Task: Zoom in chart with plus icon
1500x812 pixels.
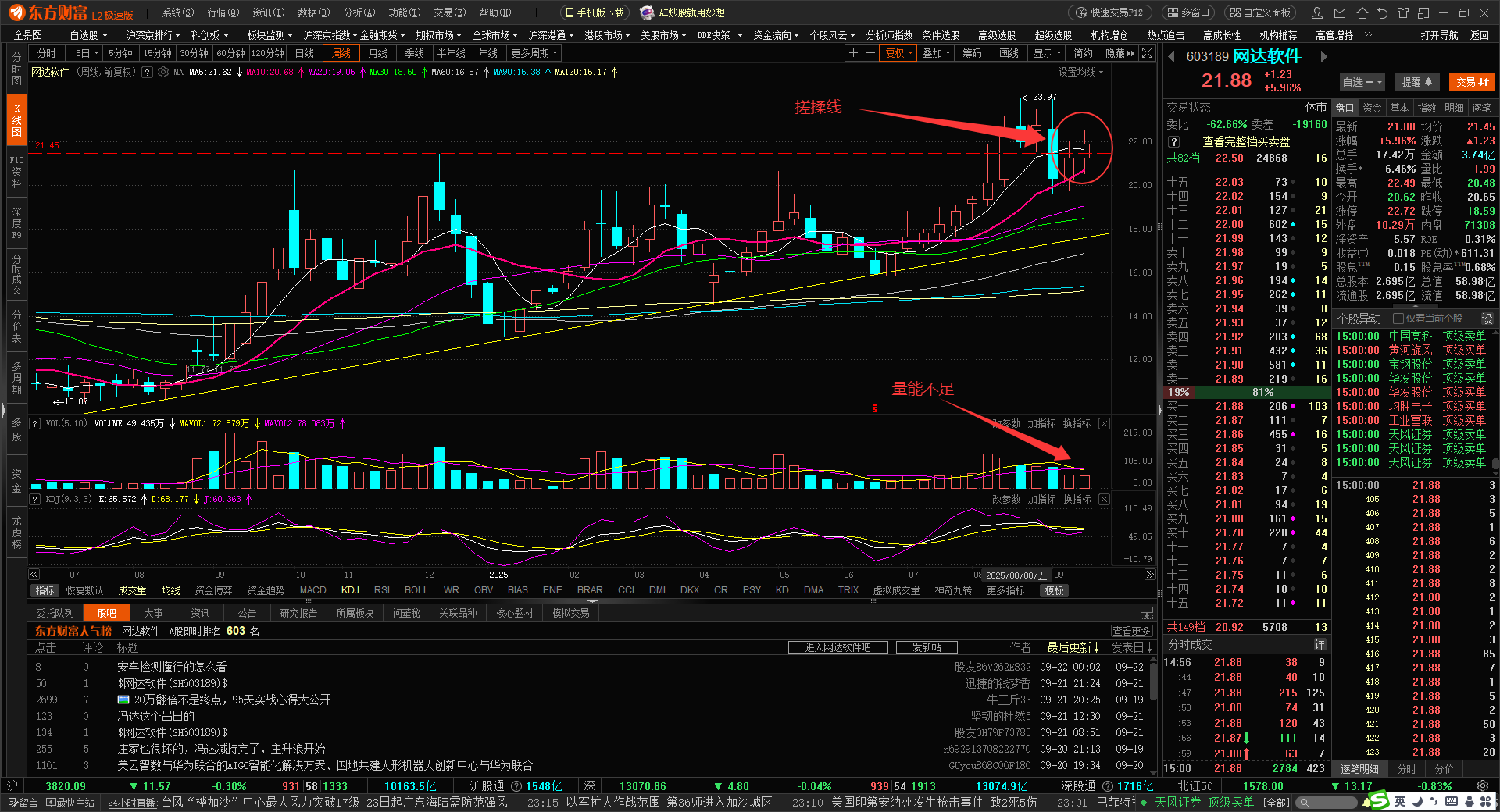Action: tap(854, 53)
